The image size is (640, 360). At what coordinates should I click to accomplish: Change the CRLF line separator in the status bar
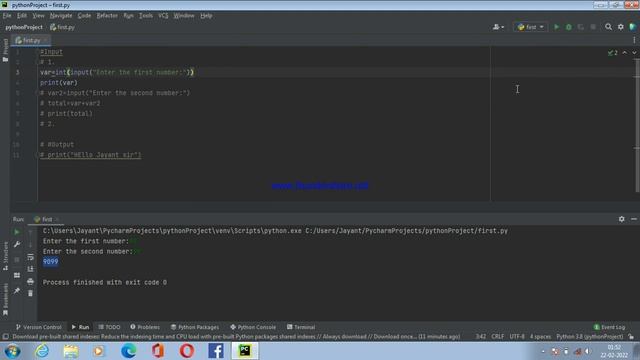497,337
